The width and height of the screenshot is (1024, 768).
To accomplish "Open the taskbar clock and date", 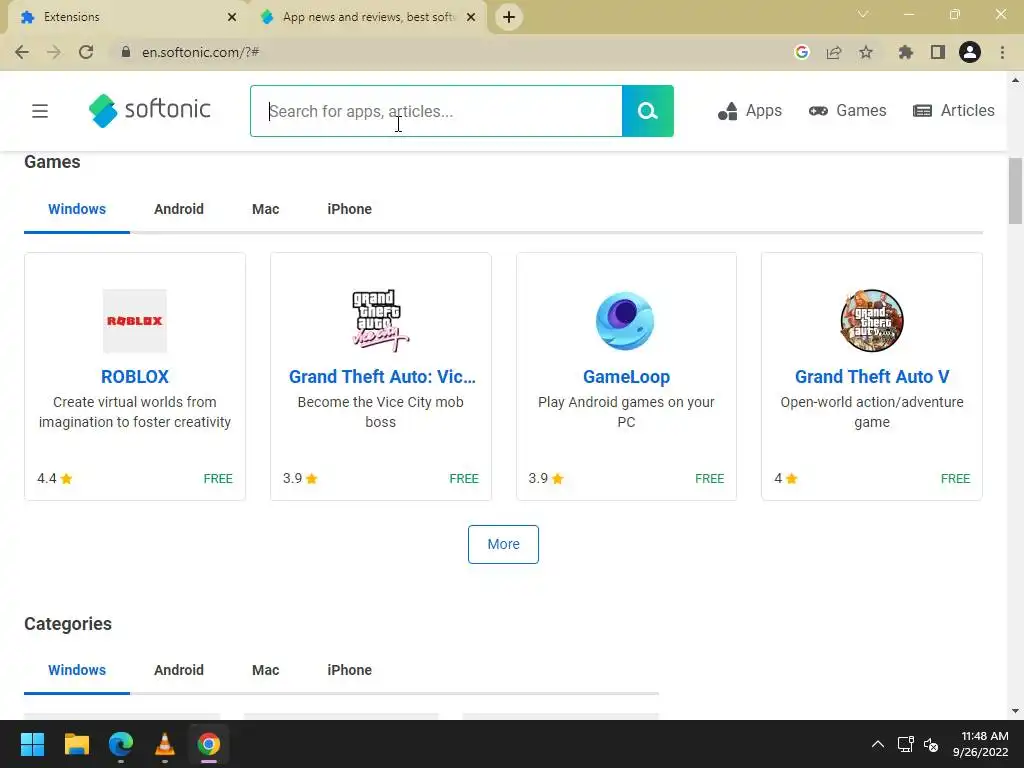I will coord(980,744).
